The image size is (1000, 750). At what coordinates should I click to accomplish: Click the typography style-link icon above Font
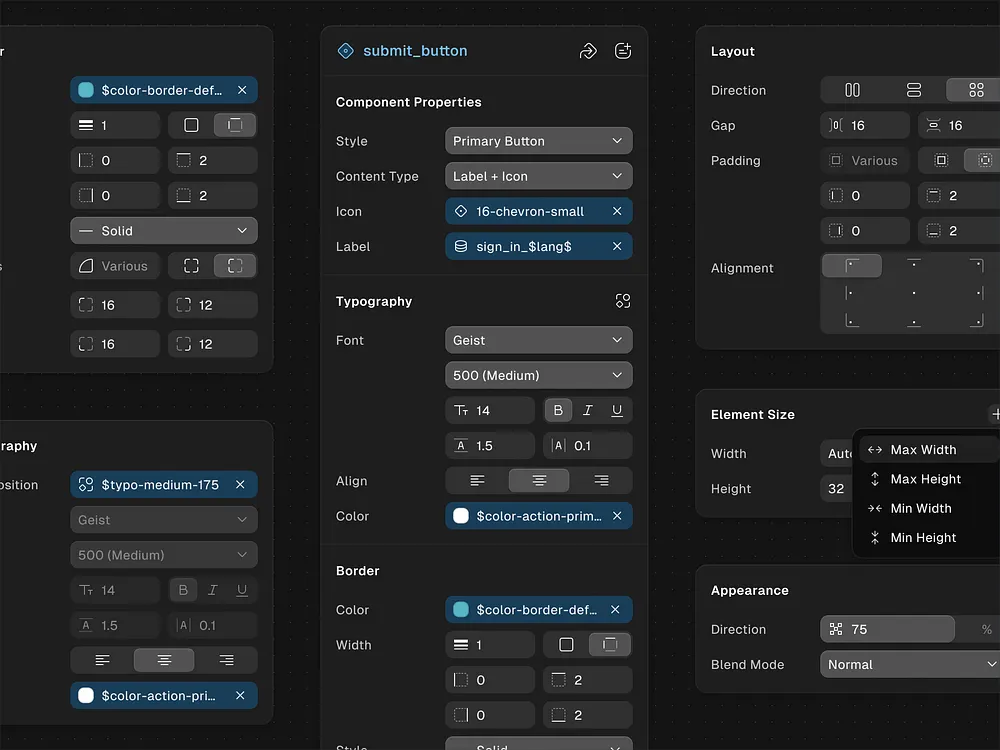[x=622, y=300]
